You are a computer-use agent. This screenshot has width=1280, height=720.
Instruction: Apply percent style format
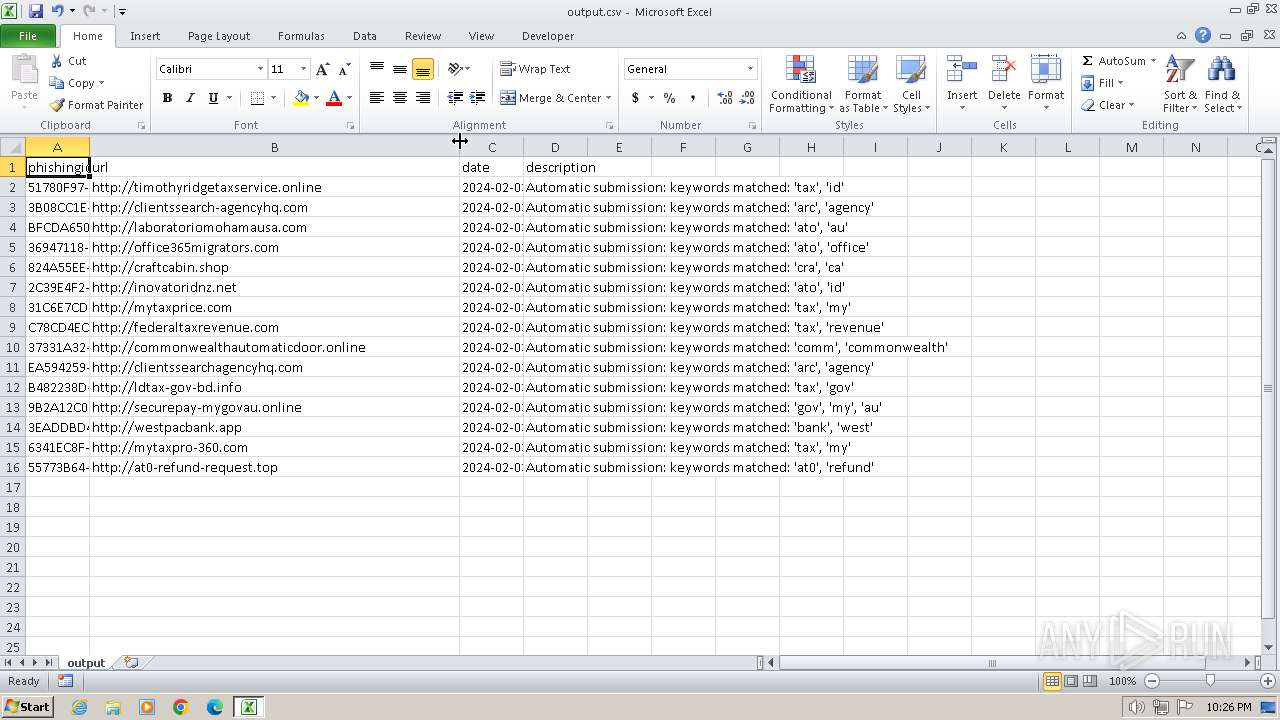tap(669, 98)
